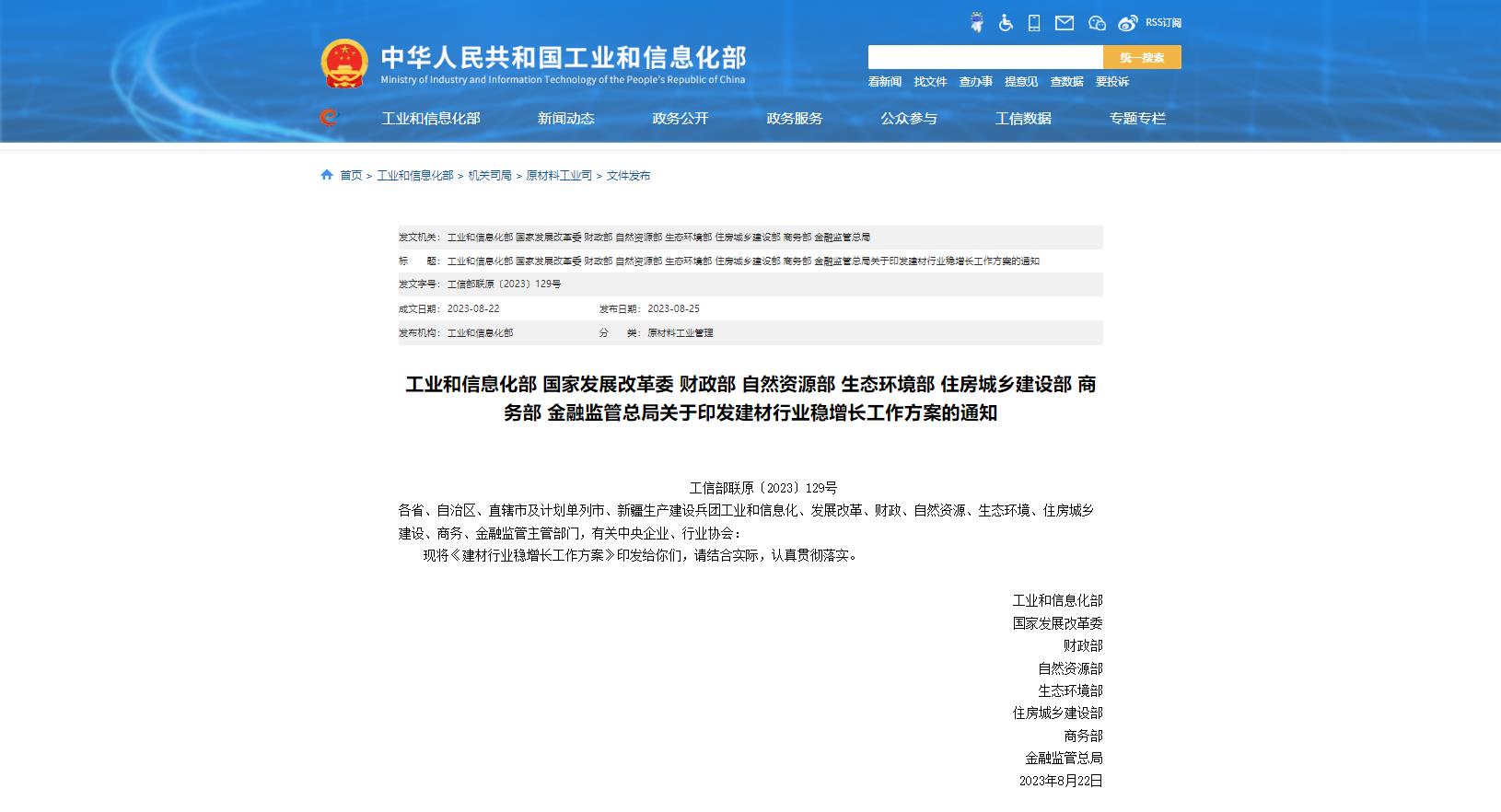Open the 要投诉 quick link
Viewport: 1501px width, 812px height.
1112,82
